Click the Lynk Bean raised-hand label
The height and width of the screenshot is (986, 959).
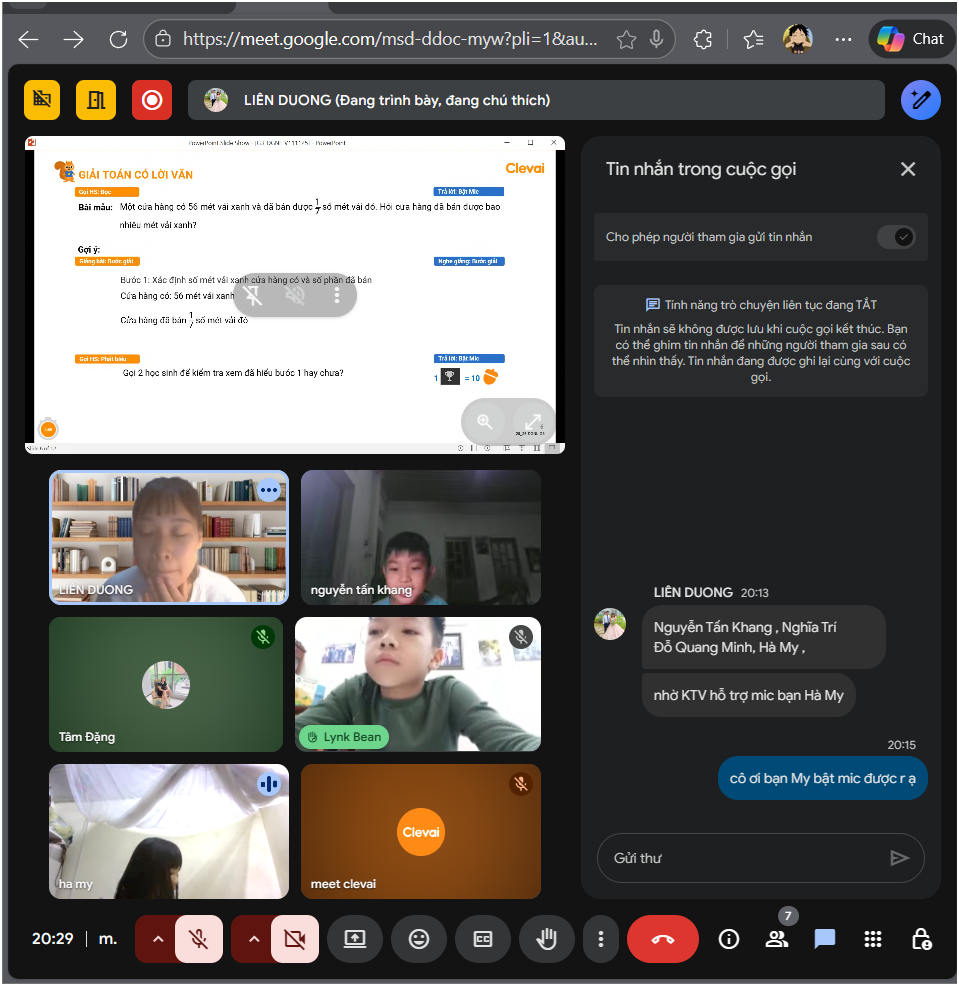coord(344,737)
